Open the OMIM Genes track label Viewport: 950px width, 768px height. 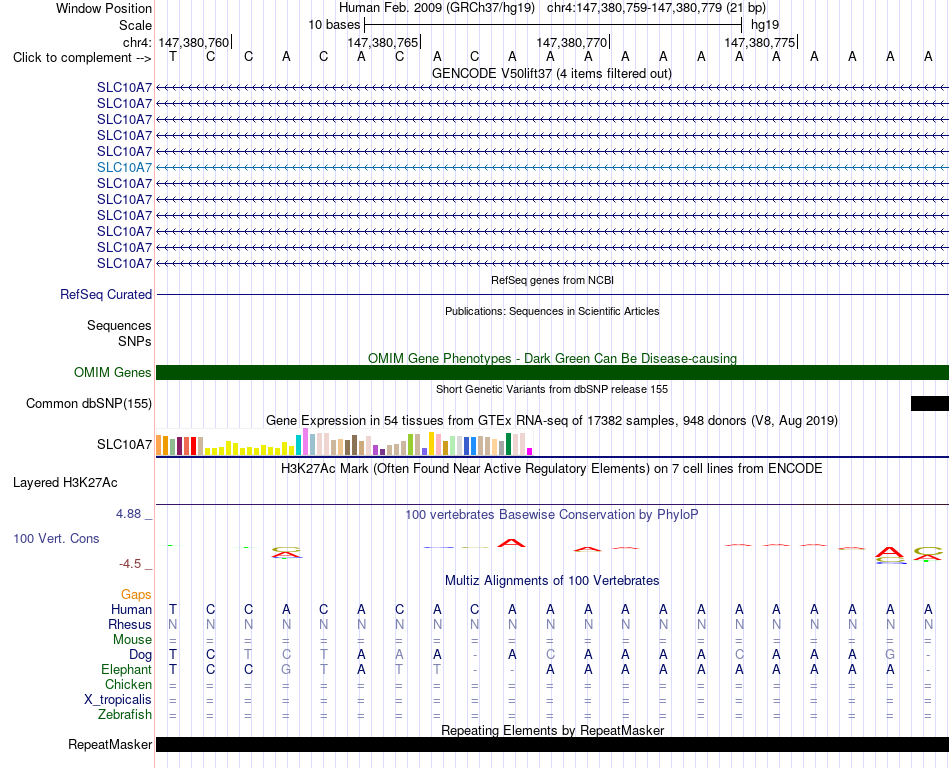pos(112,372)
